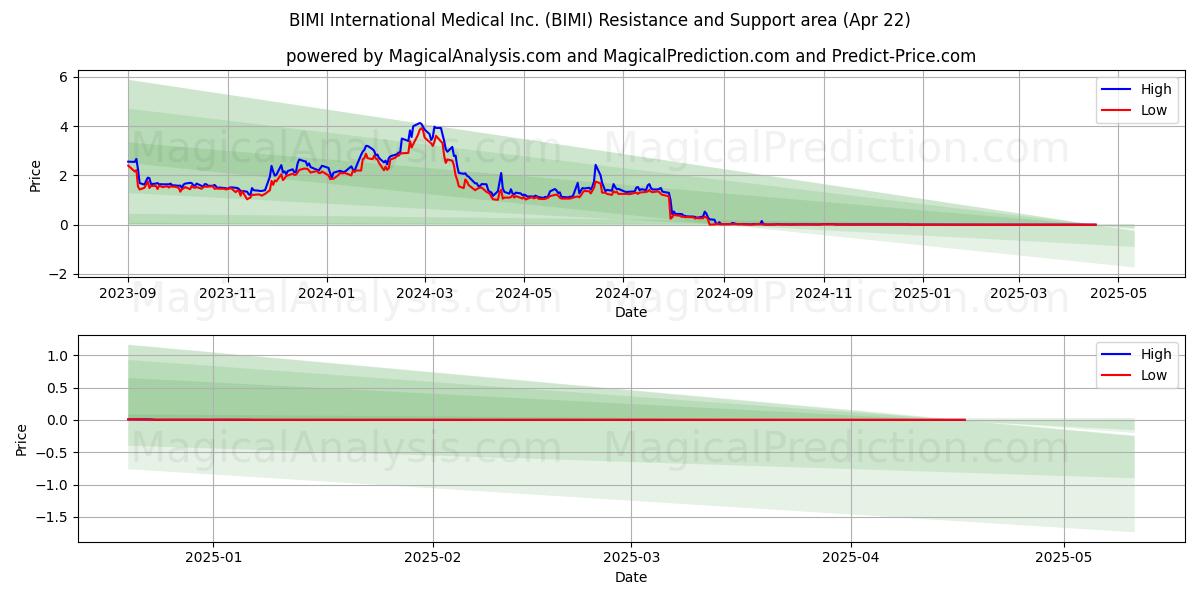The height and width of the screenshot is (600, 1200).
Task: Click the '−1.5' y-axis tick on the lower chart
Action: point(50,517)
